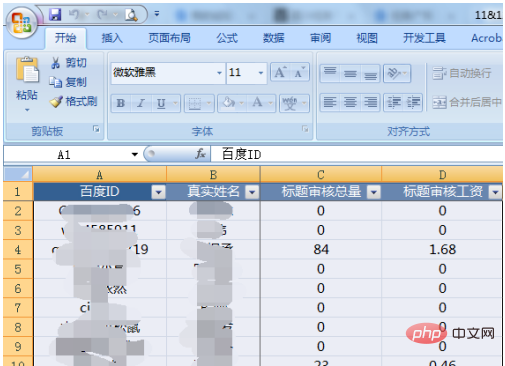Viewport: 505px width, 366px height.
Task: Toggle italic formatting
Action: pyautogui.click(x=141, y=103)
